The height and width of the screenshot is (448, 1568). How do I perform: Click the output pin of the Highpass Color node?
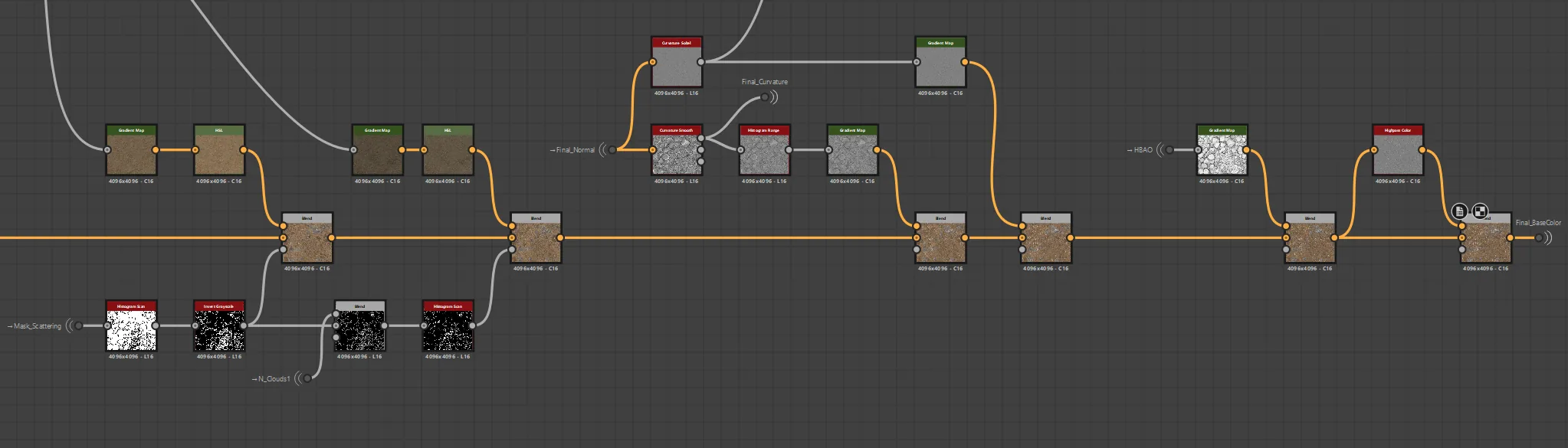click(1422, 150)
